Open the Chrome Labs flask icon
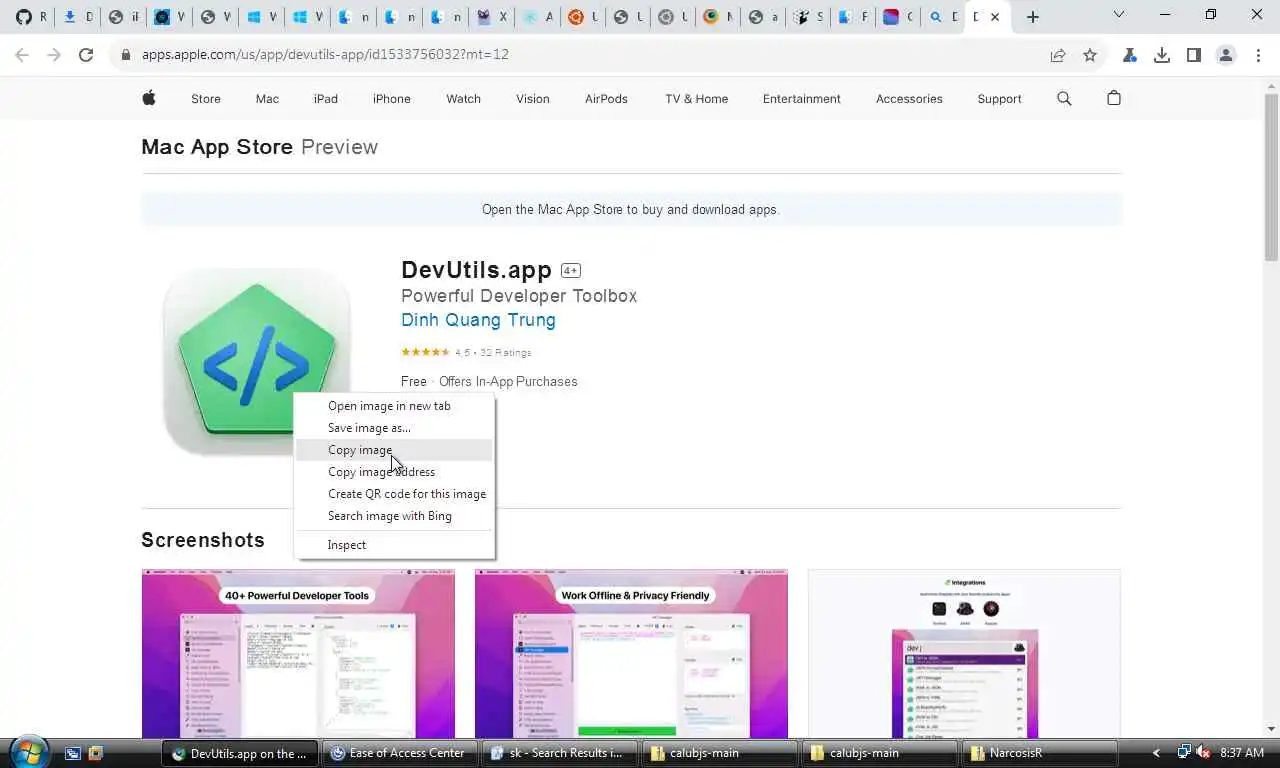The image size is (1280, 768). (x=1130, y=55)
